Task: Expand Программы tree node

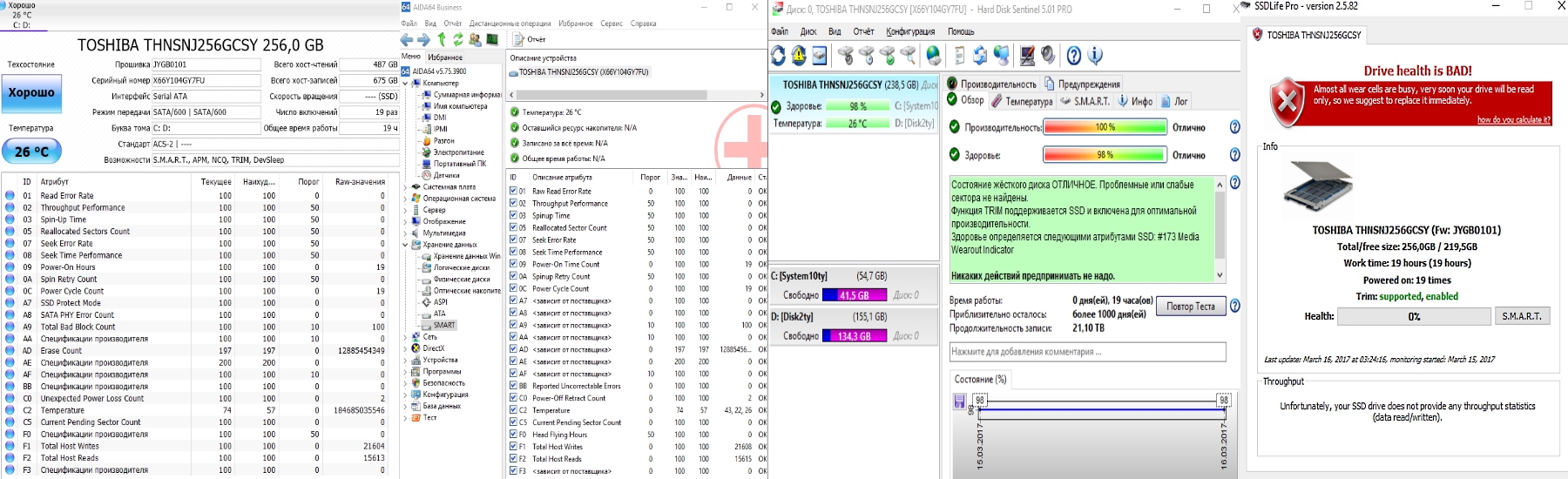Action: point(405,371)
